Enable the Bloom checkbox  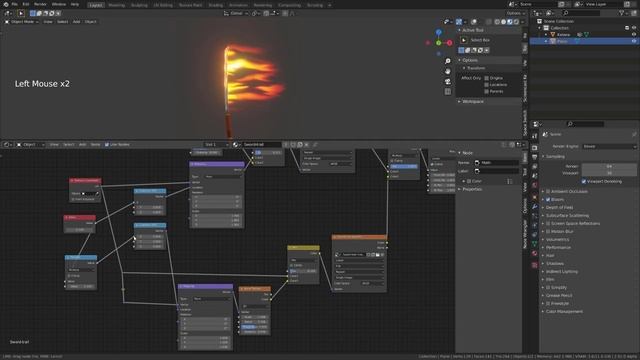(x=548, y=200)
